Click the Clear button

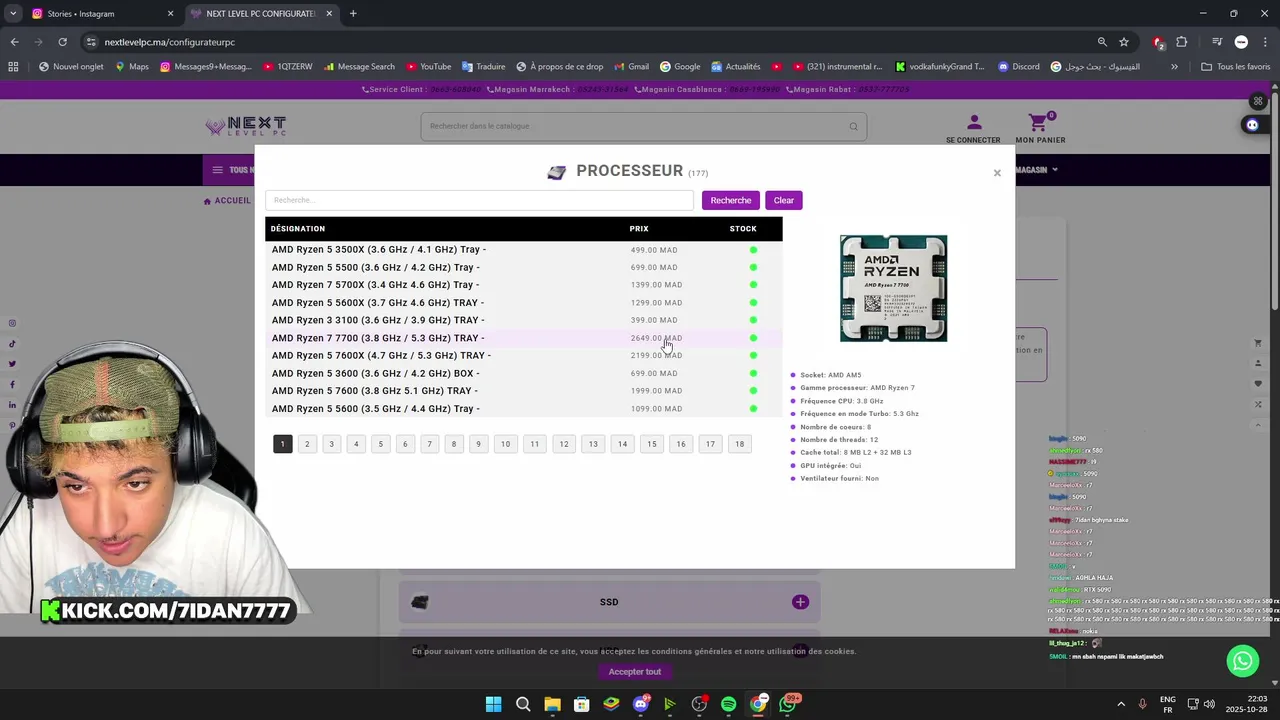pos(784,200)
